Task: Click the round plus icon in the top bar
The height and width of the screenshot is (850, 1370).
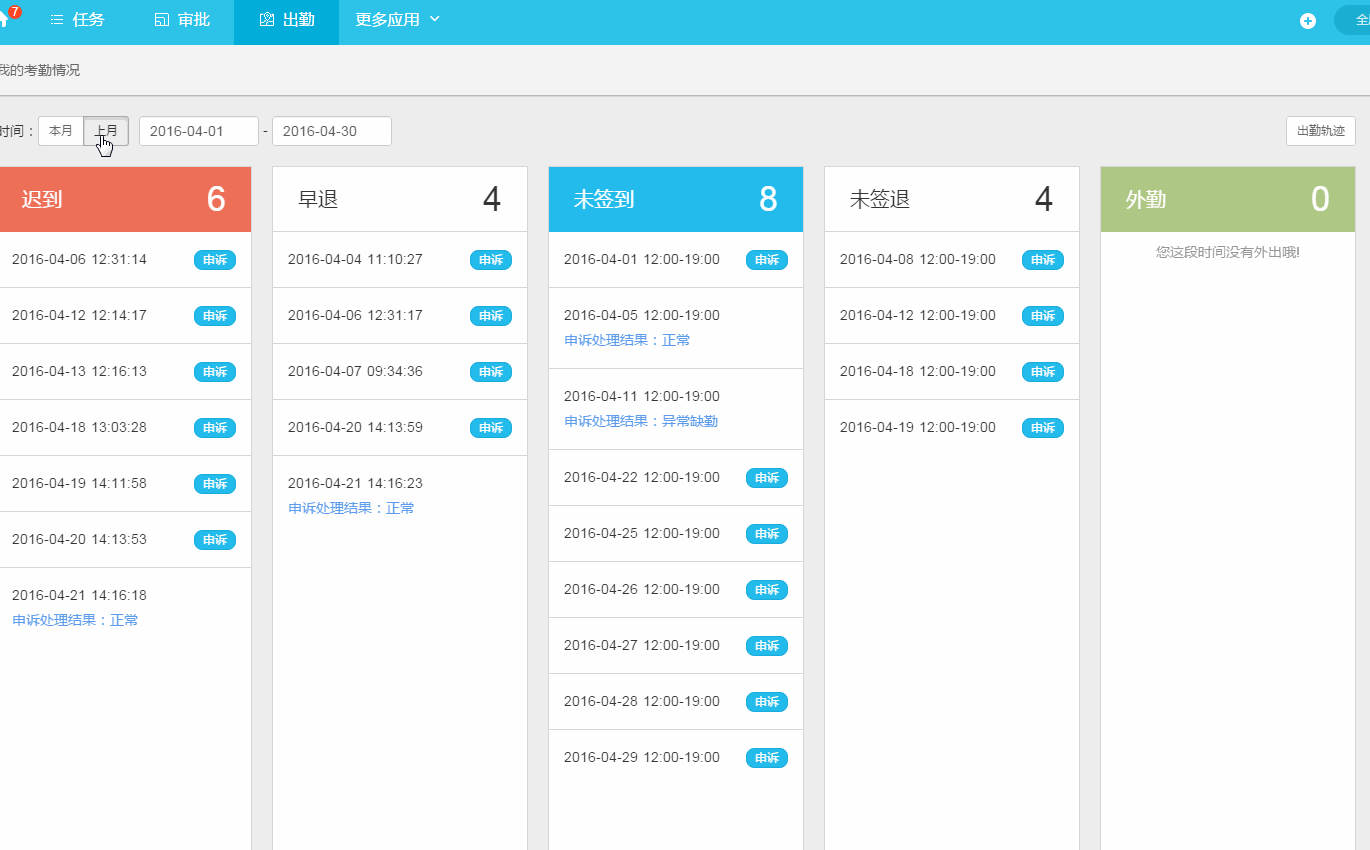Action: click(x=1307, y=21)
